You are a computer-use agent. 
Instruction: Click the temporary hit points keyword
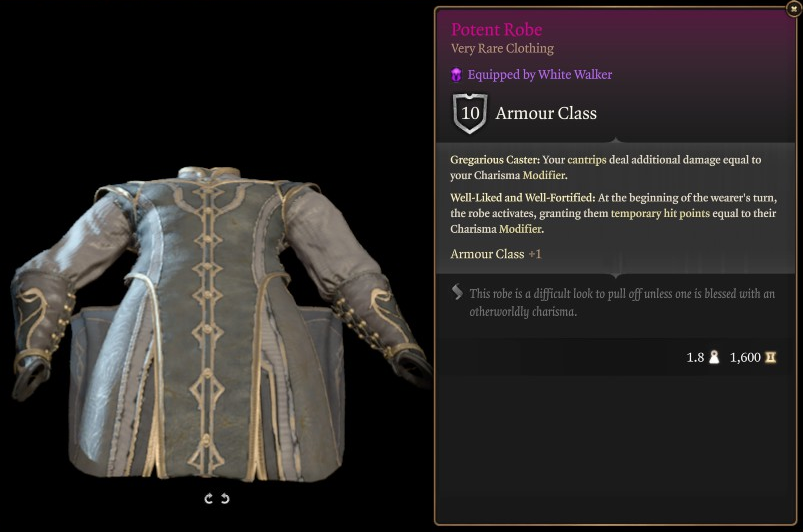[x=660, y=213]
